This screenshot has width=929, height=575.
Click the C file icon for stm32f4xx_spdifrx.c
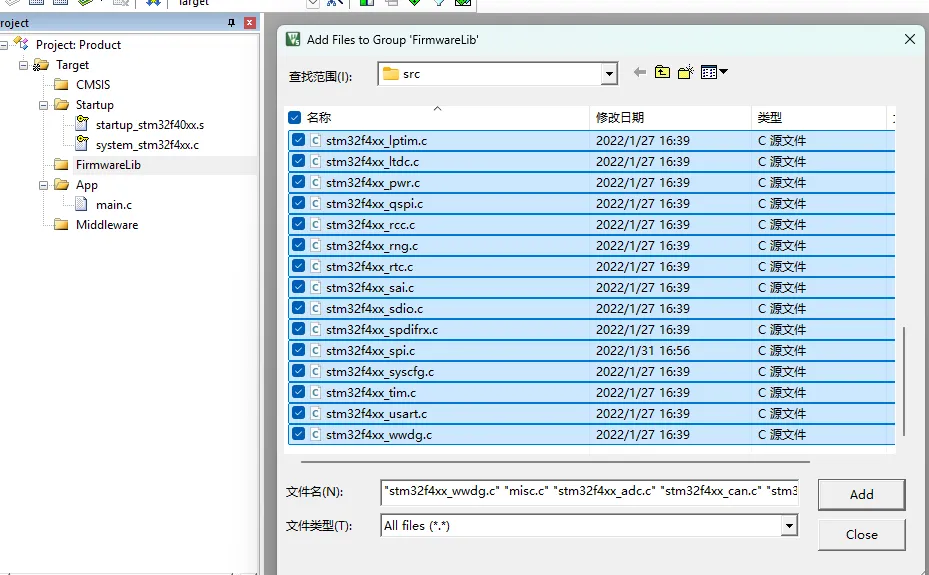(x=316, y=329)
